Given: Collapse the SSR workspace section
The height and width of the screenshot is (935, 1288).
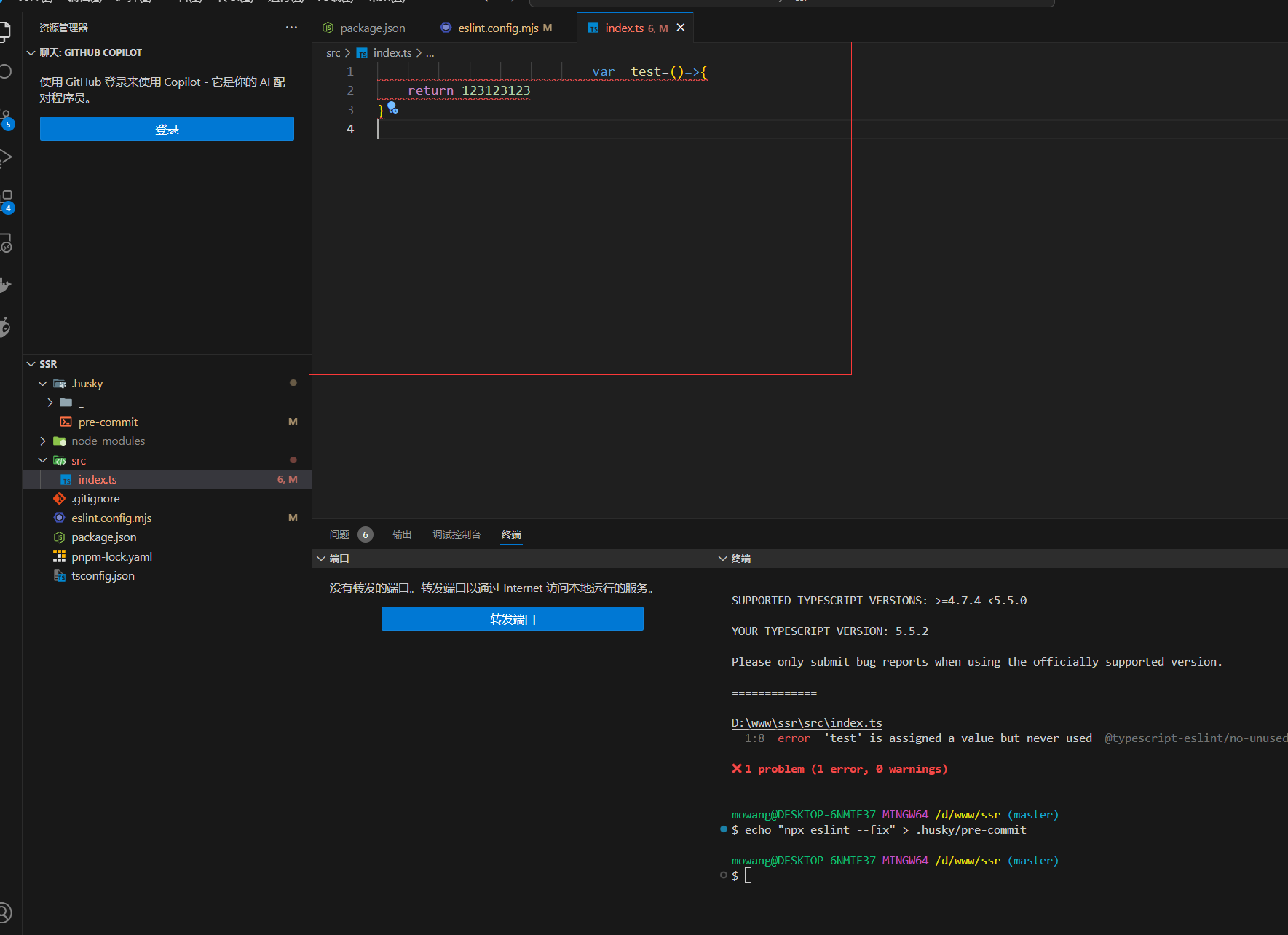Looking at the screenshot, I should point(31,364).
